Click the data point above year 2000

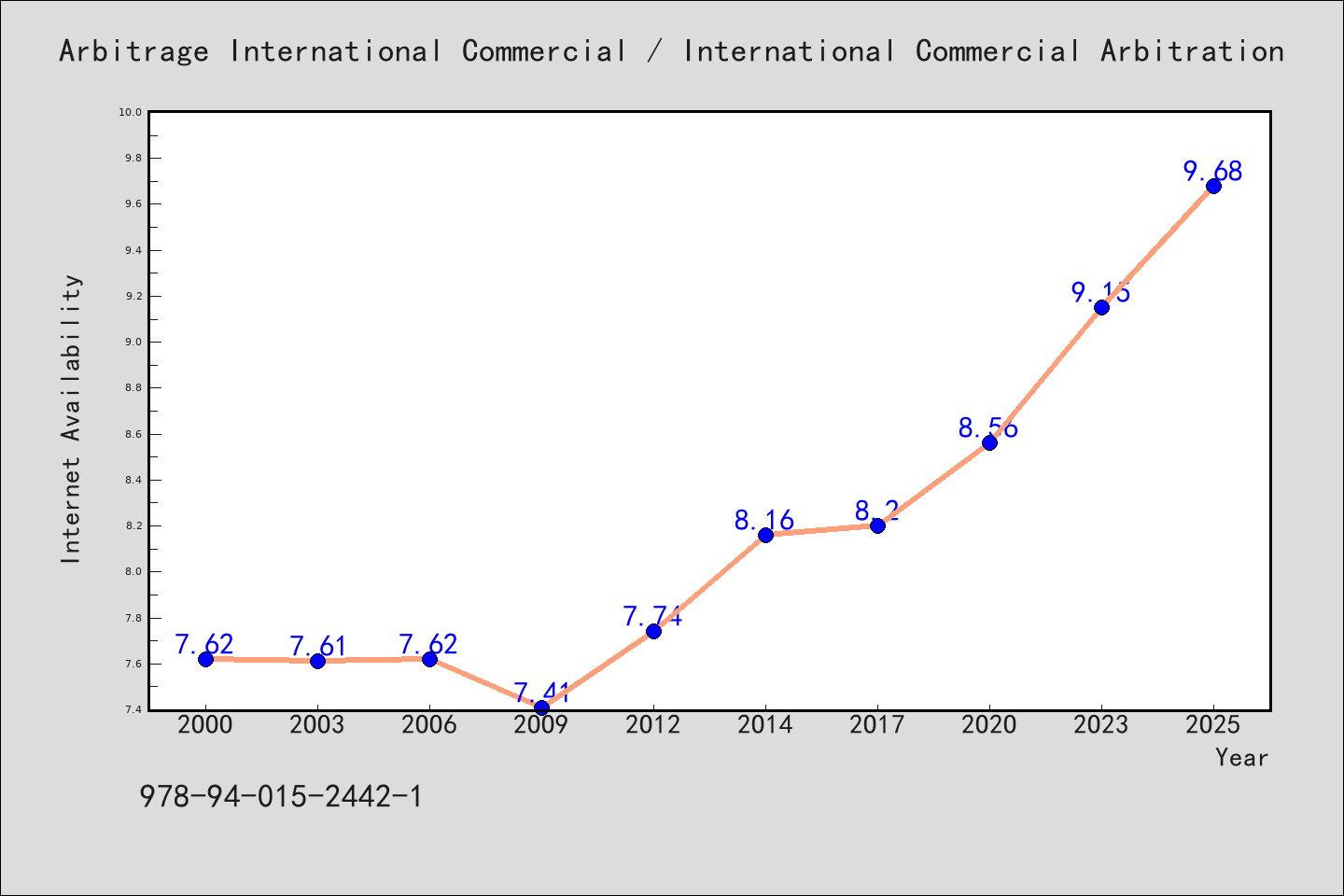pos(205,659)
